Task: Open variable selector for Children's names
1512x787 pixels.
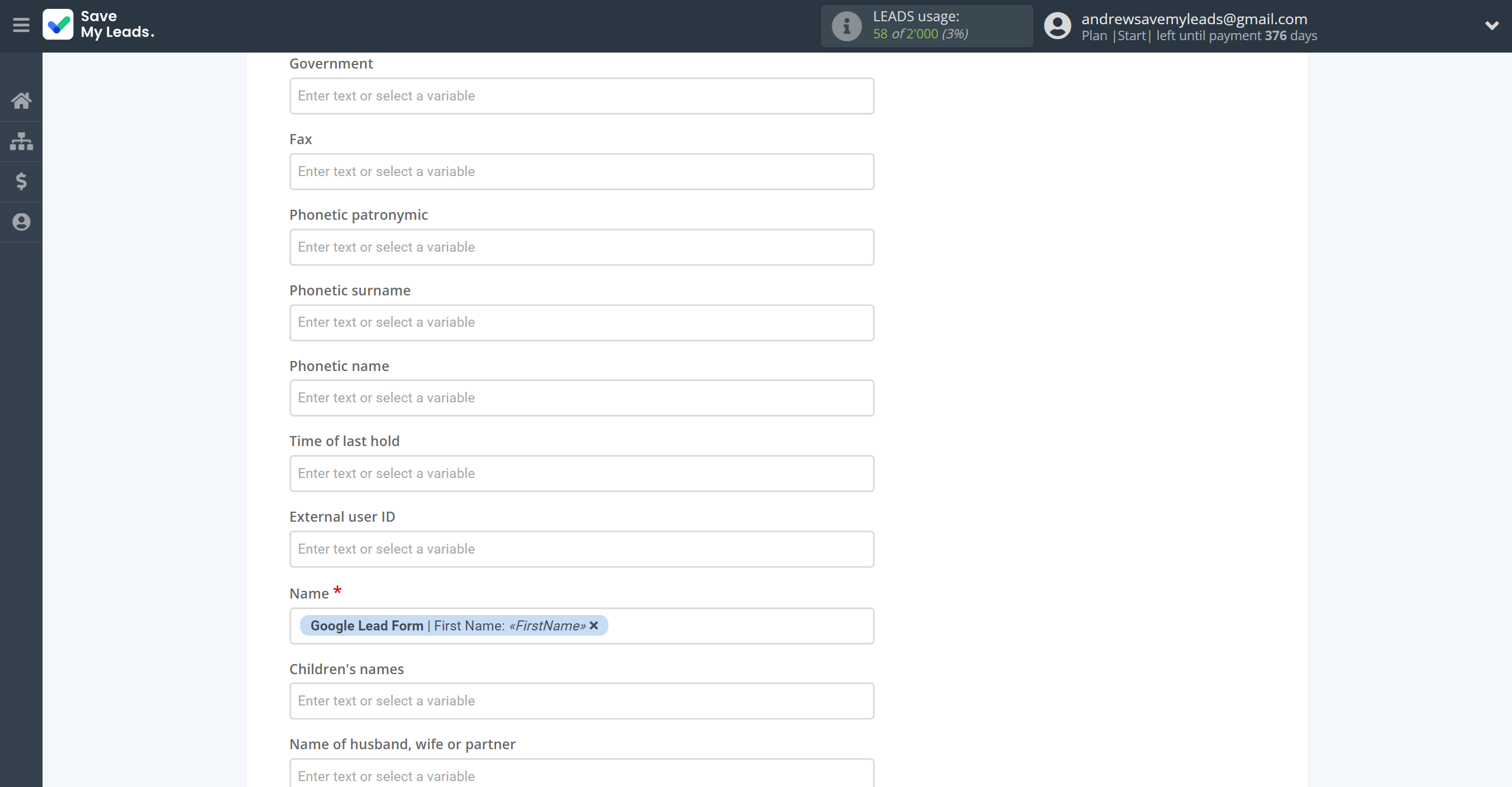Action: click(x=582, y=700)
